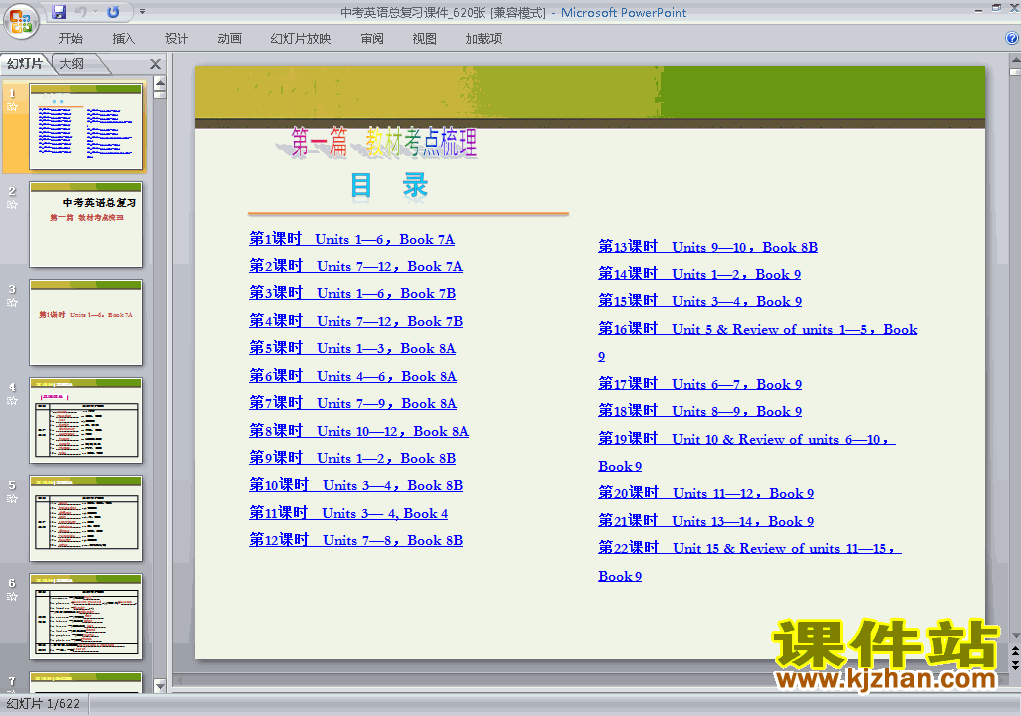Click the thumbnail pane scroll-up arrow
The image size is (1021, 716).
160,83
